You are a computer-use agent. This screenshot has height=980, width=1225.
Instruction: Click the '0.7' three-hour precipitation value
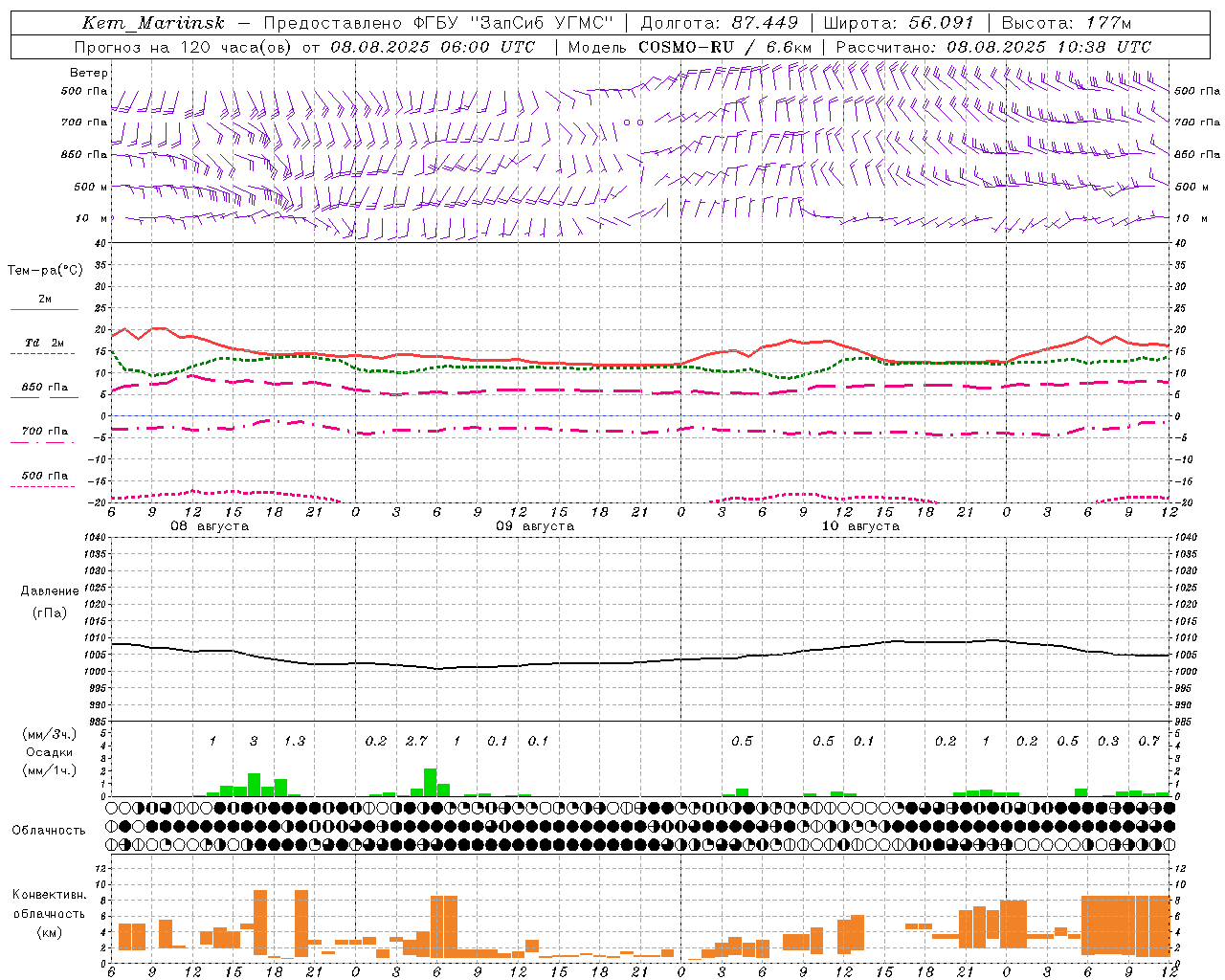[1149, 741]
